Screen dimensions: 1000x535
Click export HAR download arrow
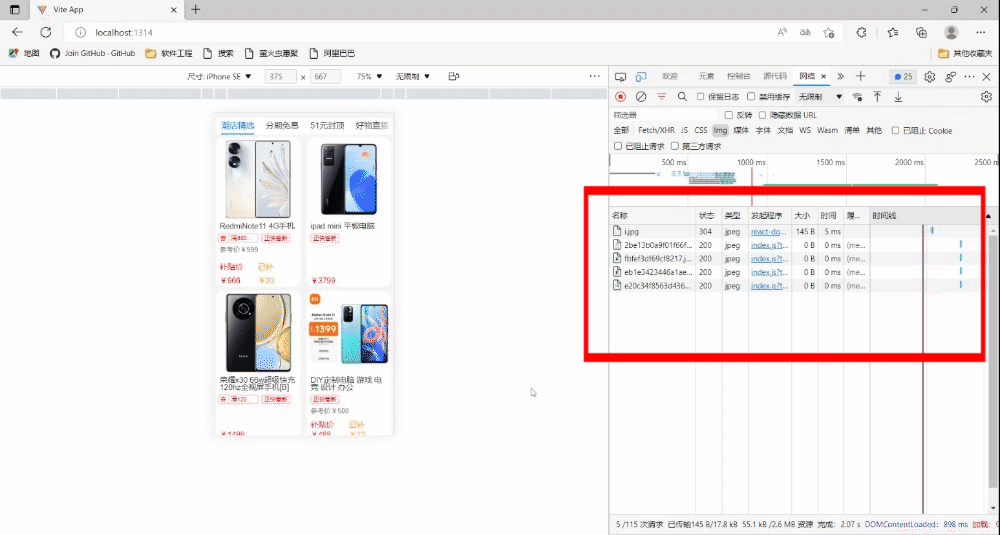[x=898, y=97]
